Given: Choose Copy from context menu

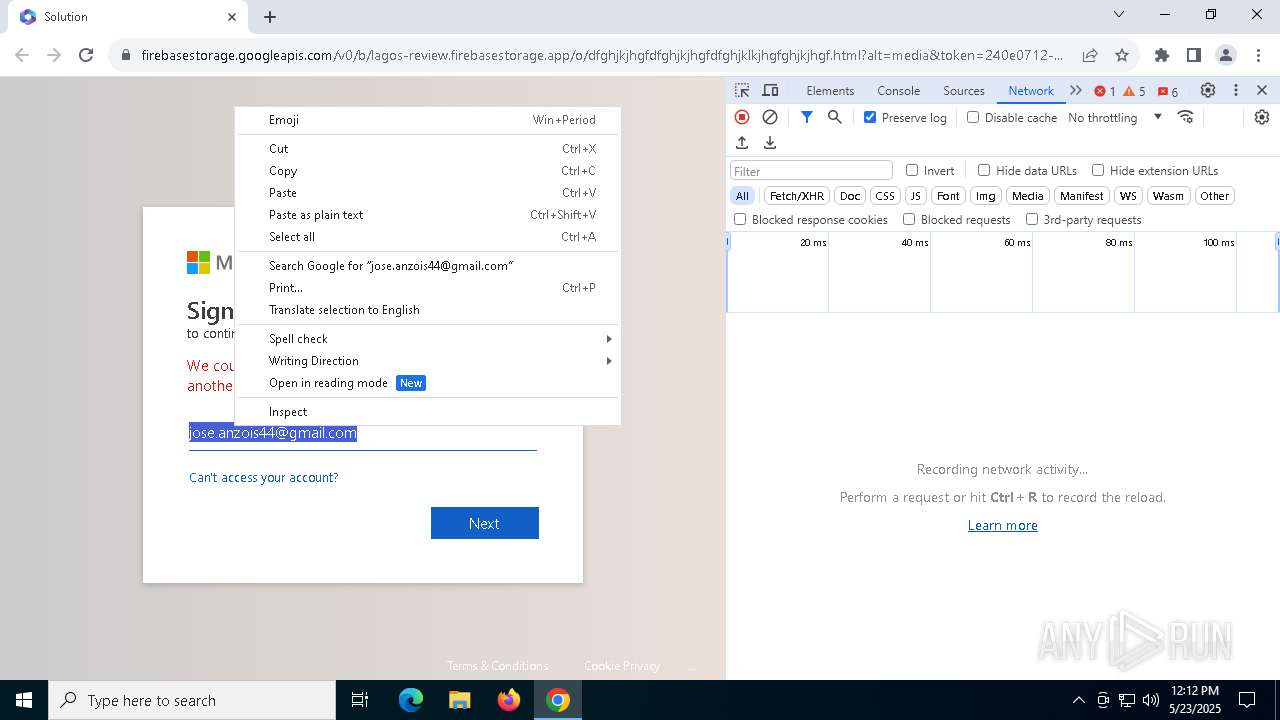Looking at the screenshot, I should (428, 171).
